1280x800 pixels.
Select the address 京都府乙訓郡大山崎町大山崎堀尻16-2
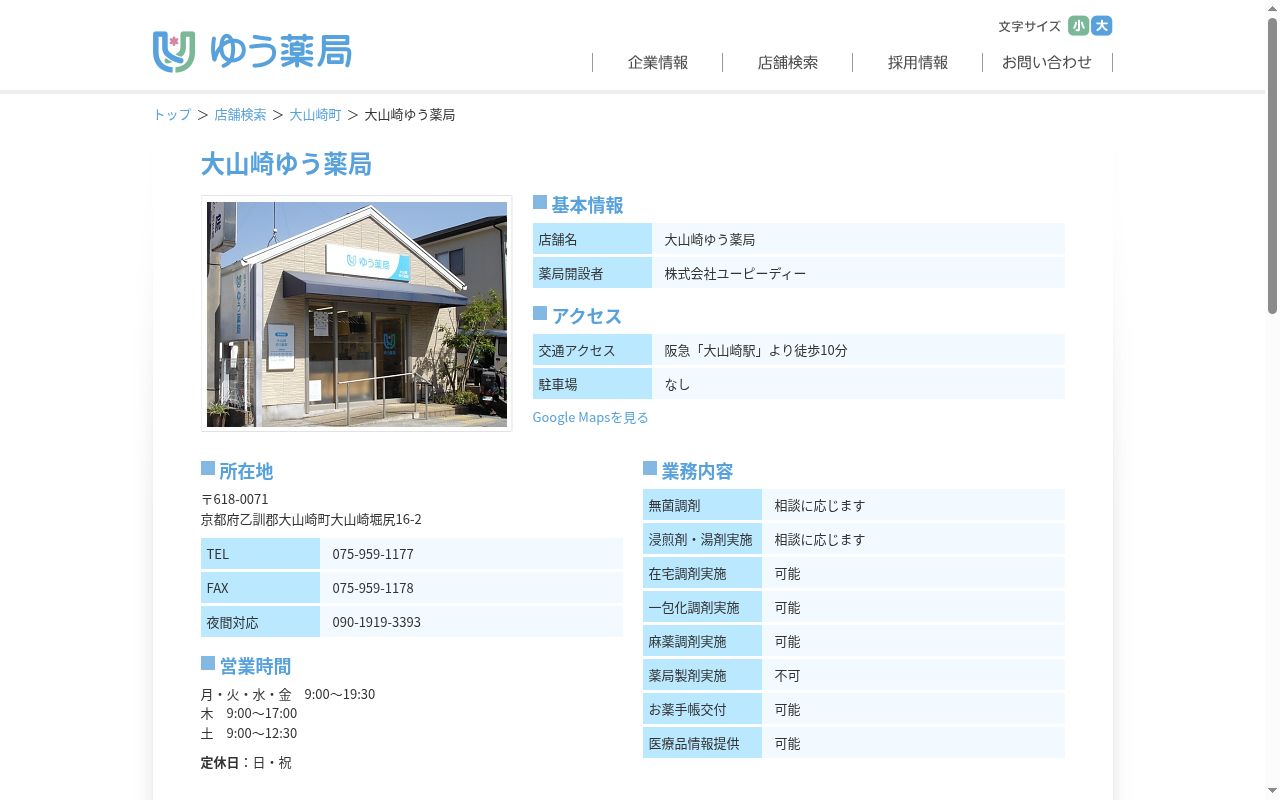[x=311, y=520]
